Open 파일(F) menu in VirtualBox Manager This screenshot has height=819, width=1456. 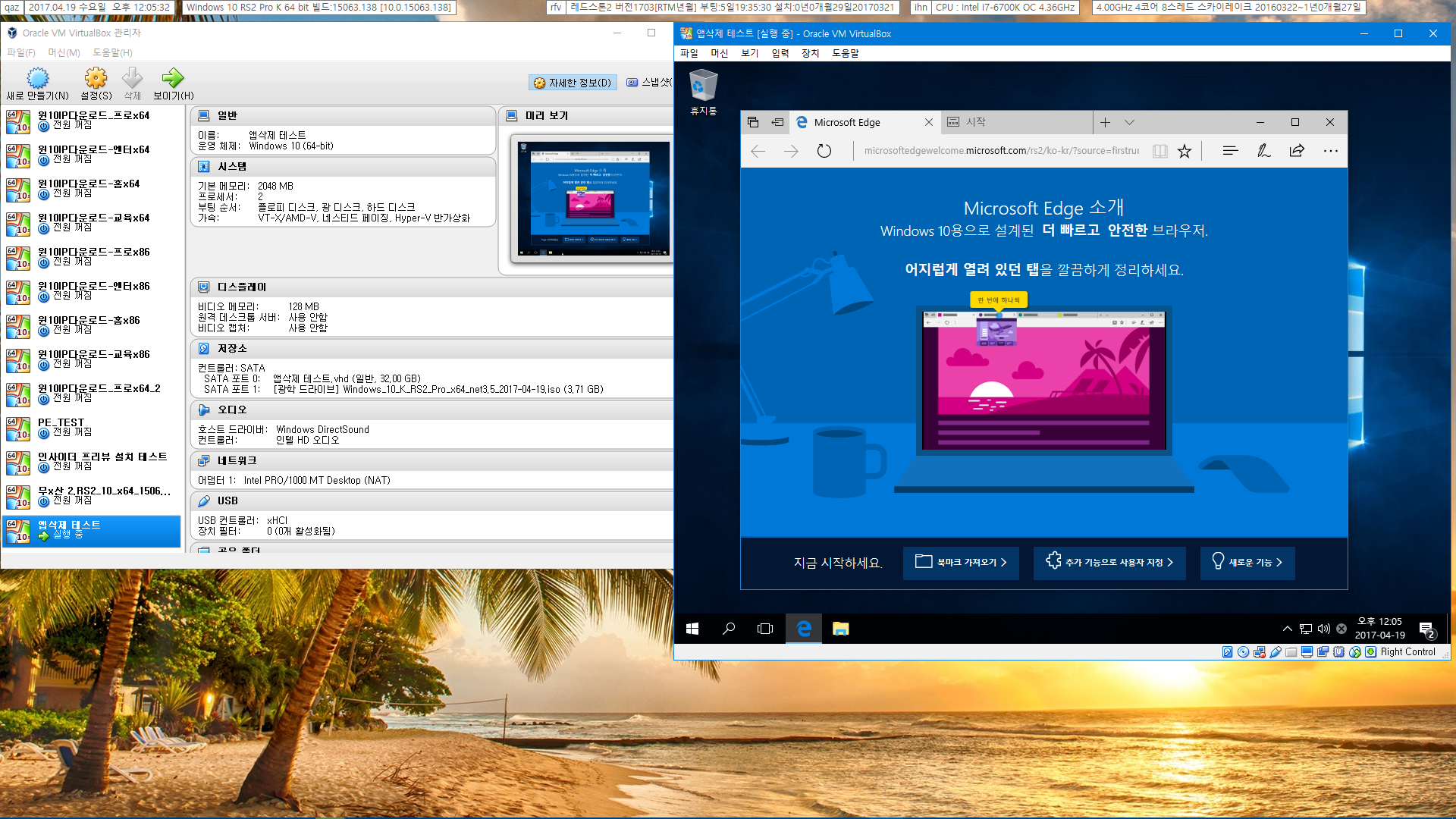21,52
